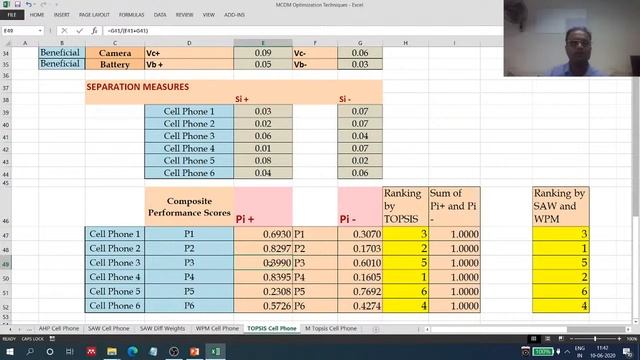Open the ADD-INS ribbon tab
The image size is (640, 360).
234,15
